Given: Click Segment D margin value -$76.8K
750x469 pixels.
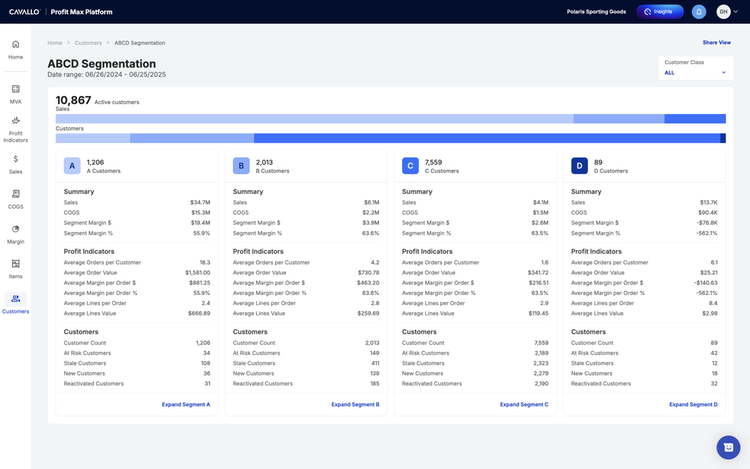Looking at the screenshot, I should click(707, 223).
